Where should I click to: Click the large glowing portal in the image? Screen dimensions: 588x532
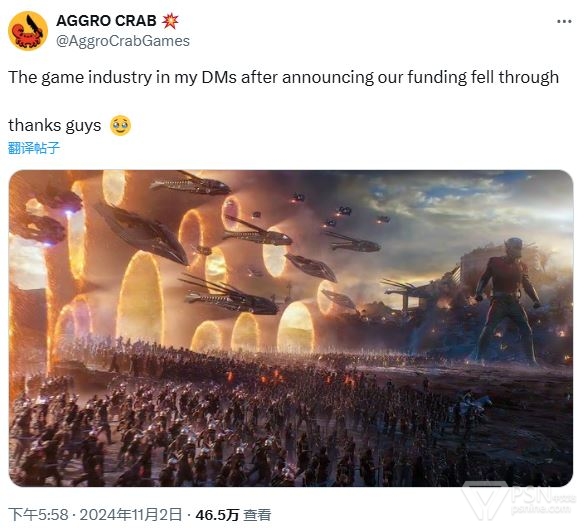point(140,298)
